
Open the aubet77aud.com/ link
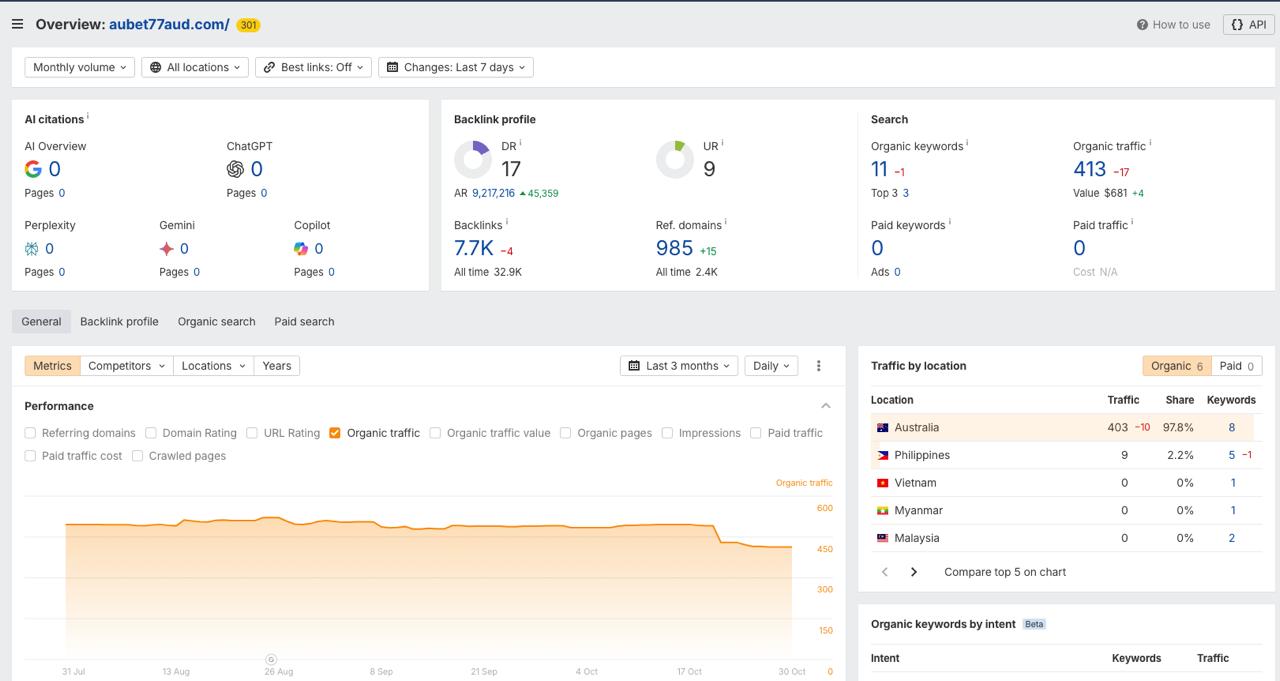[x=168, y=24]
